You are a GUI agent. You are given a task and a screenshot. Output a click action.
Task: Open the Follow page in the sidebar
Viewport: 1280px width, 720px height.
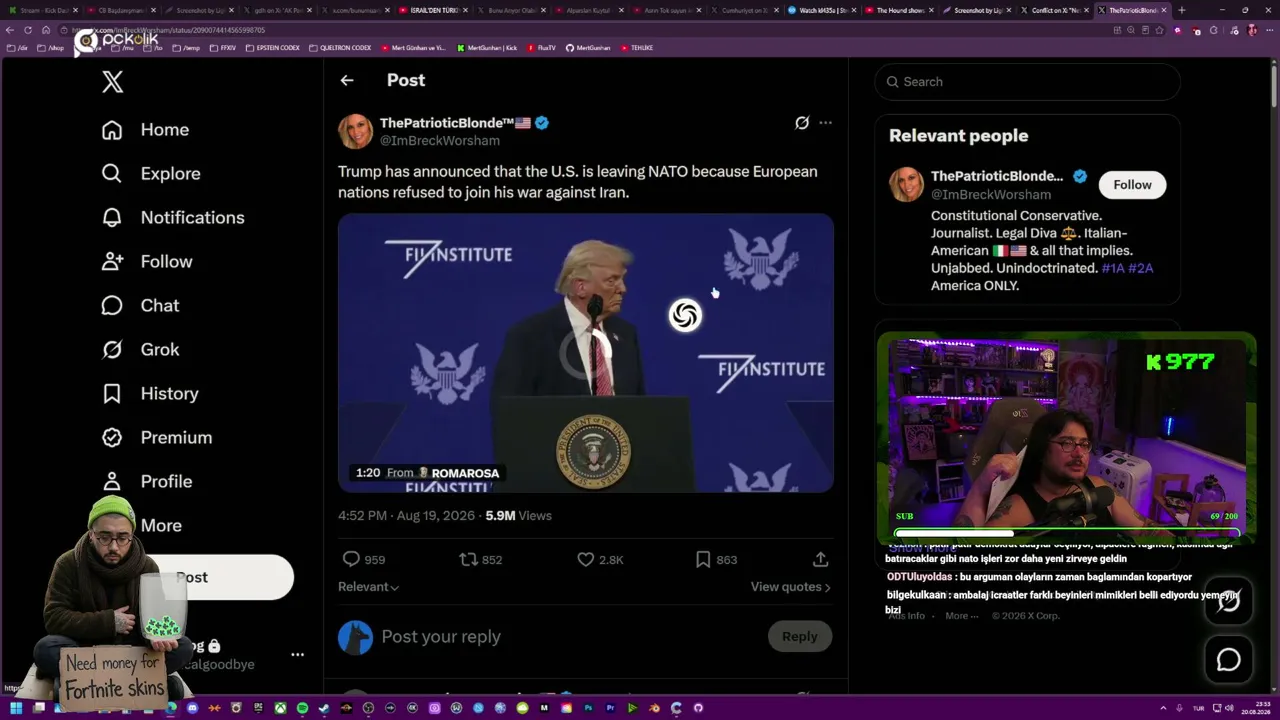pos(146,262)
